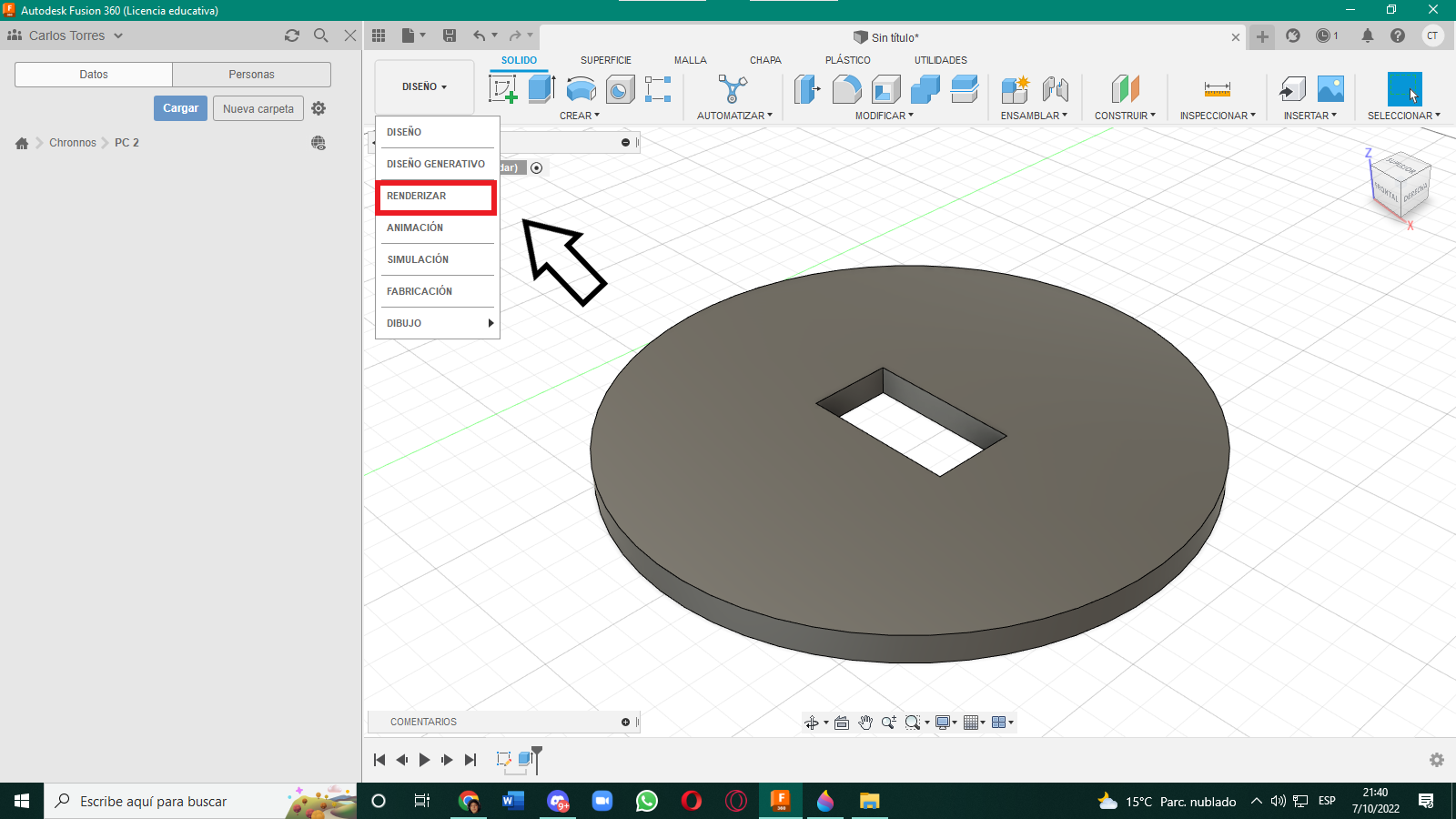Open the Grid and Snaps dropdown
Screen dimensions: 1456x819
[975, 723]
